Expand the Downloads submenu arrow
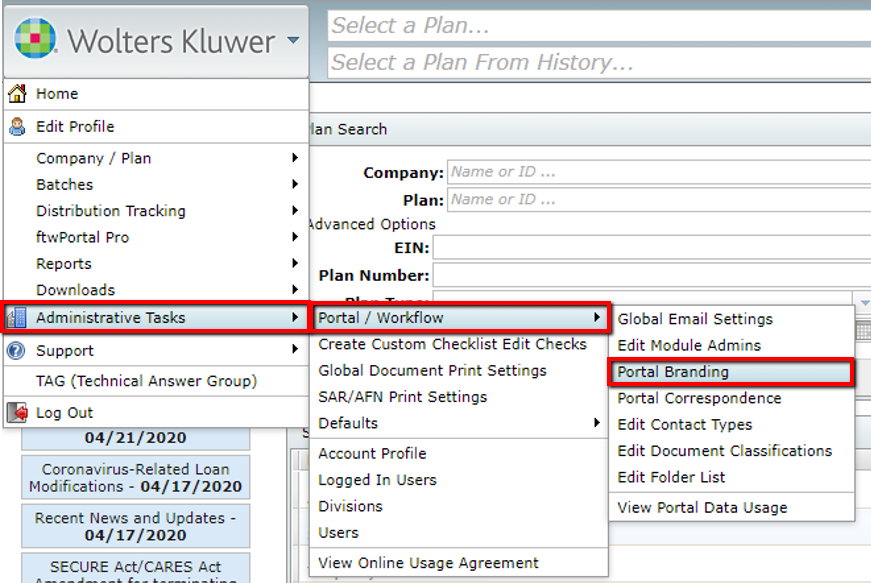The height and width of the screenshot is (583, 871). point(295,289)
